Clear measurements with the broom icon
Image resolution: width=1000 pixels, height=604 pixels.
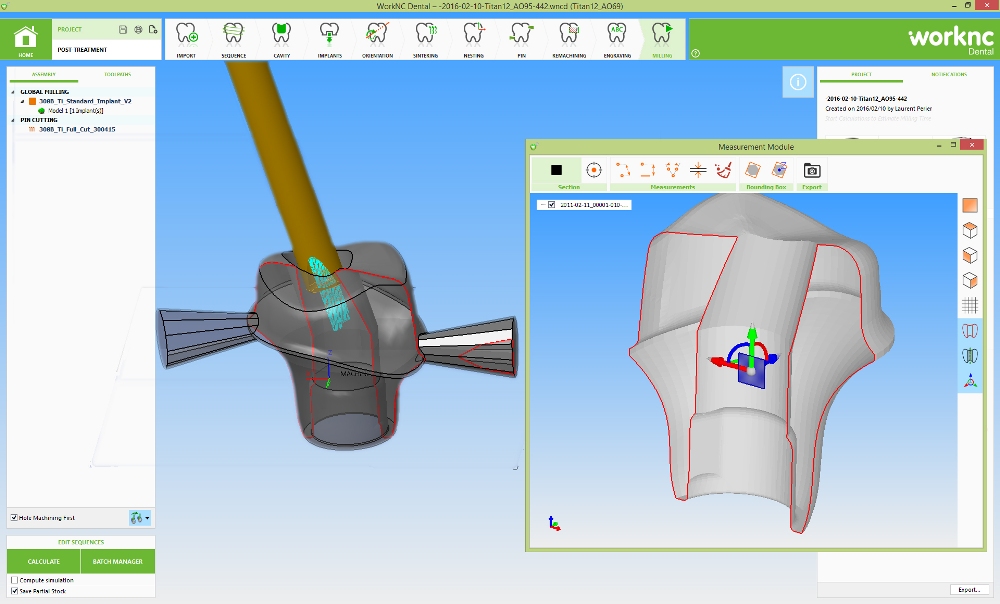click(723, 170)
